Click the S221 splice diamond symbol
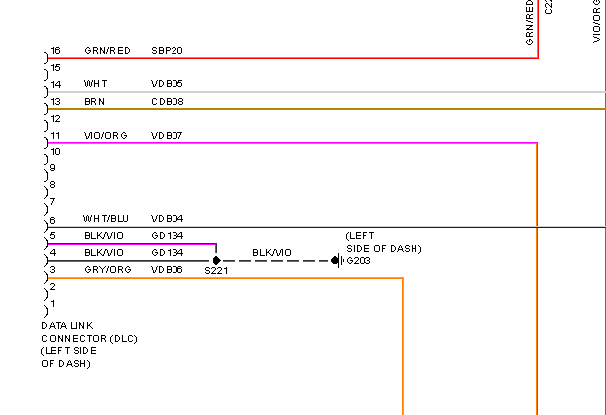Screen dimensions: 606x415 [216, 260]
